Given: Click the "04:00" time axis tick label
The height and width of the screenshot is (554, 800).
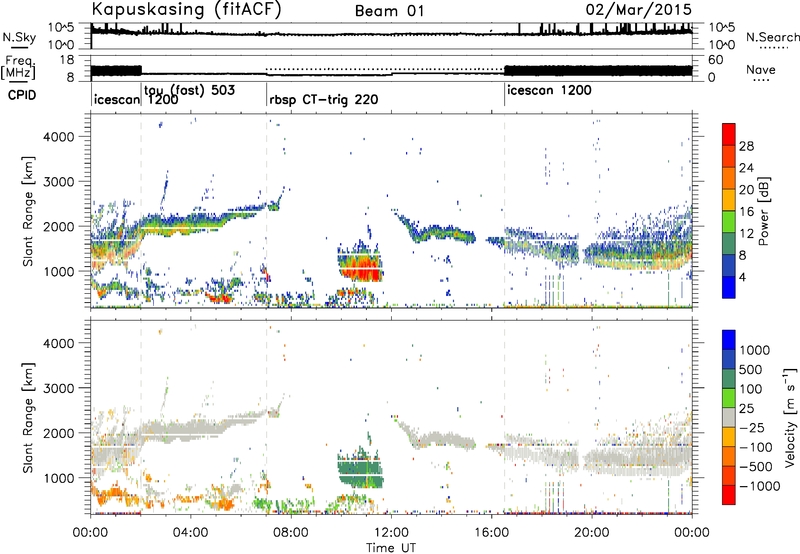Looking at the screenshot, I should [190, 533].
